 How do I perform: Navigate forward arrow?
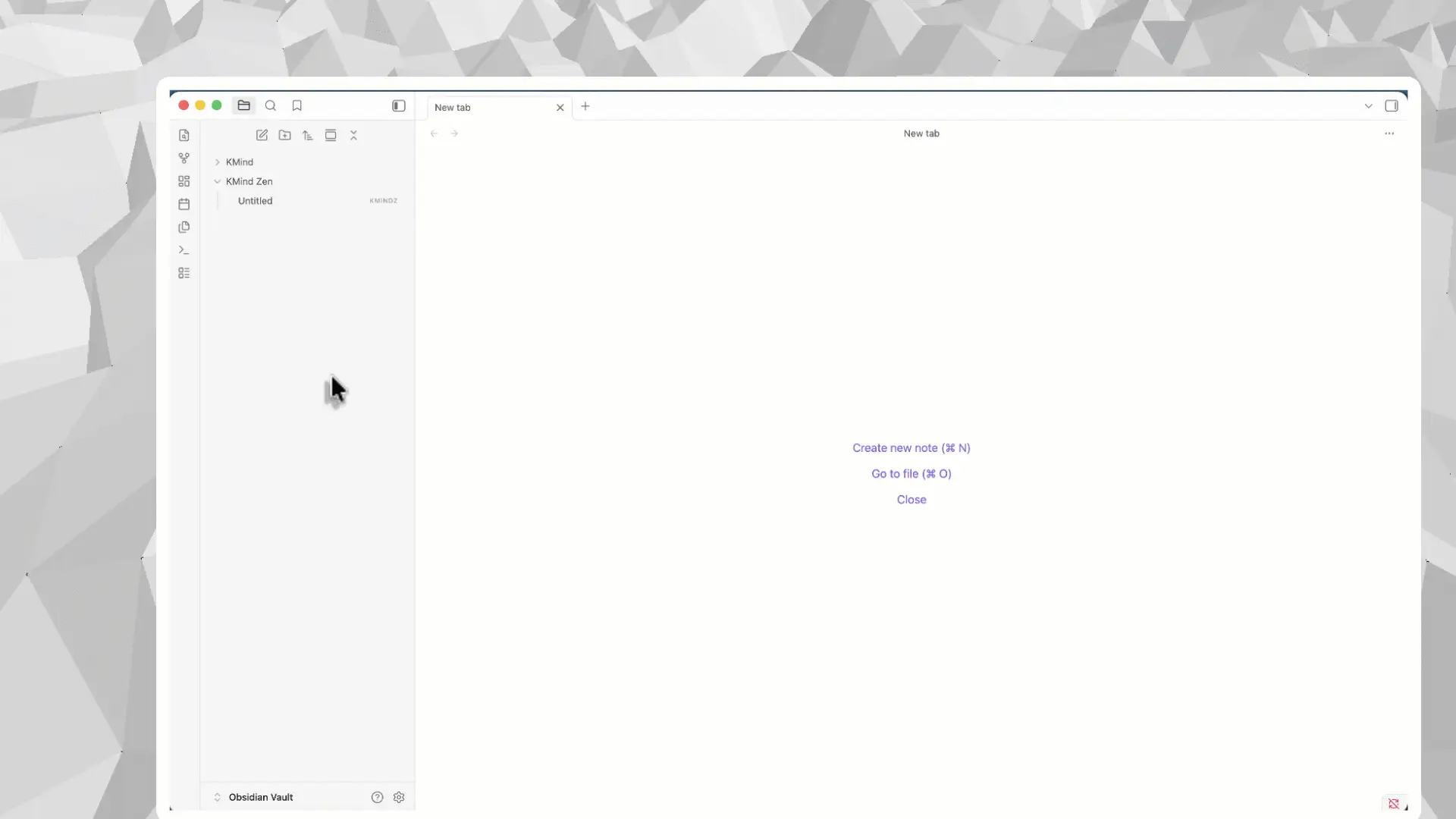click(x=454, y=133)
